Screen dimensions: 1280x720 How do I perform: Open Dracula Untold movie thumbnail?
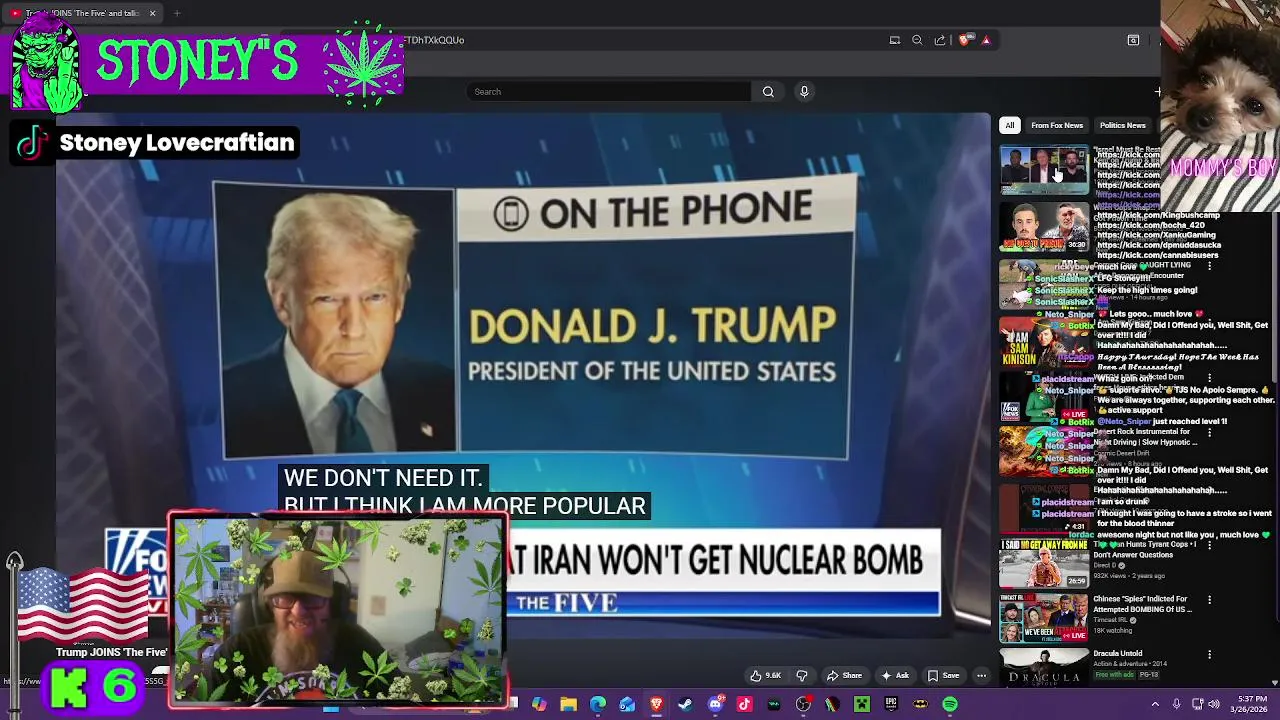tap(1044, 667)
